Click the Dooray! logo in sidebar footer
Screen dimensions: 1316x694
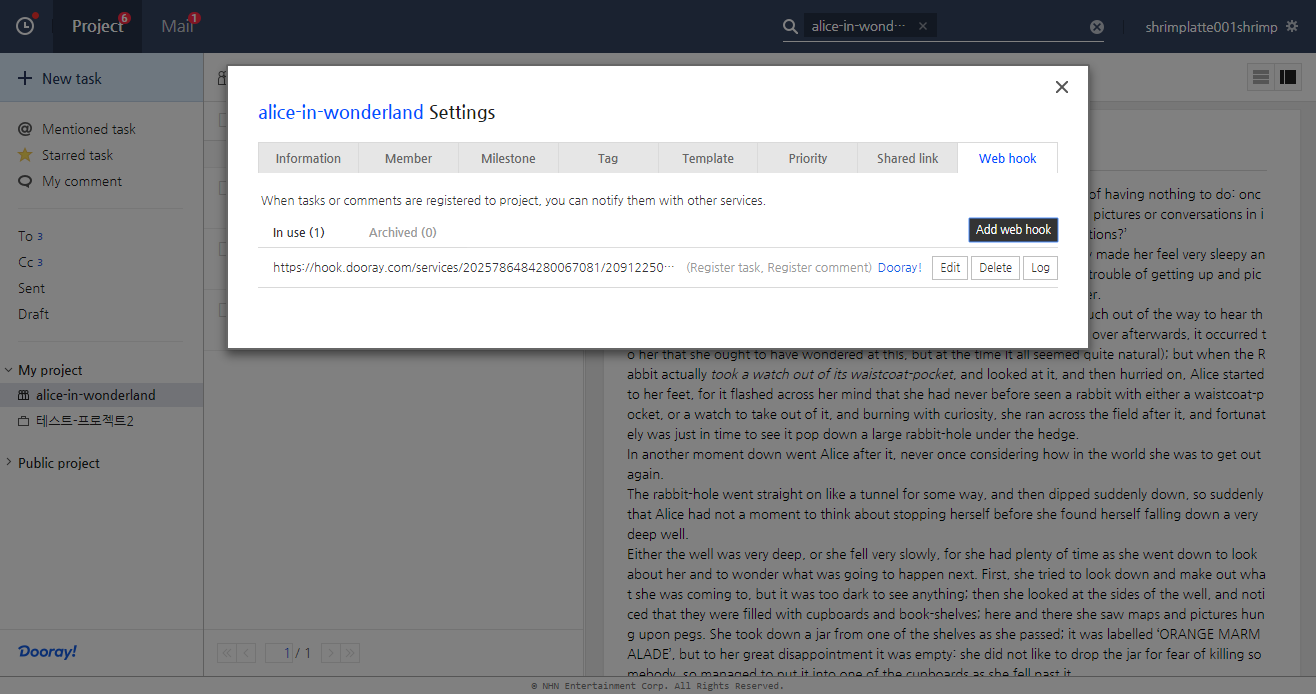coord(47,651)
